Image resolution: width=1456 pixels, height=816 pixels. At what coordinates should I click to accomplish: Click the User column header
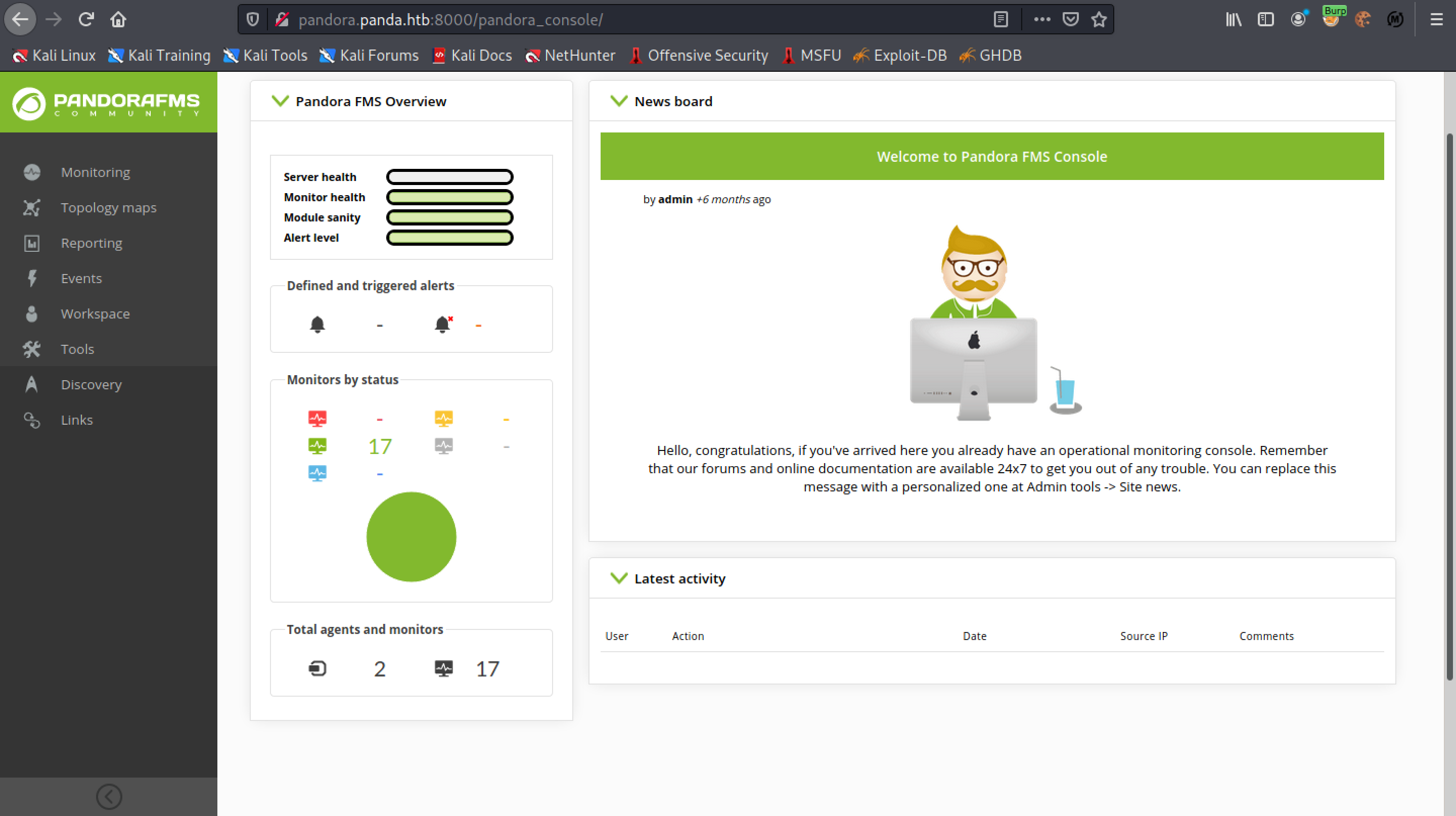tap(616, 637)
